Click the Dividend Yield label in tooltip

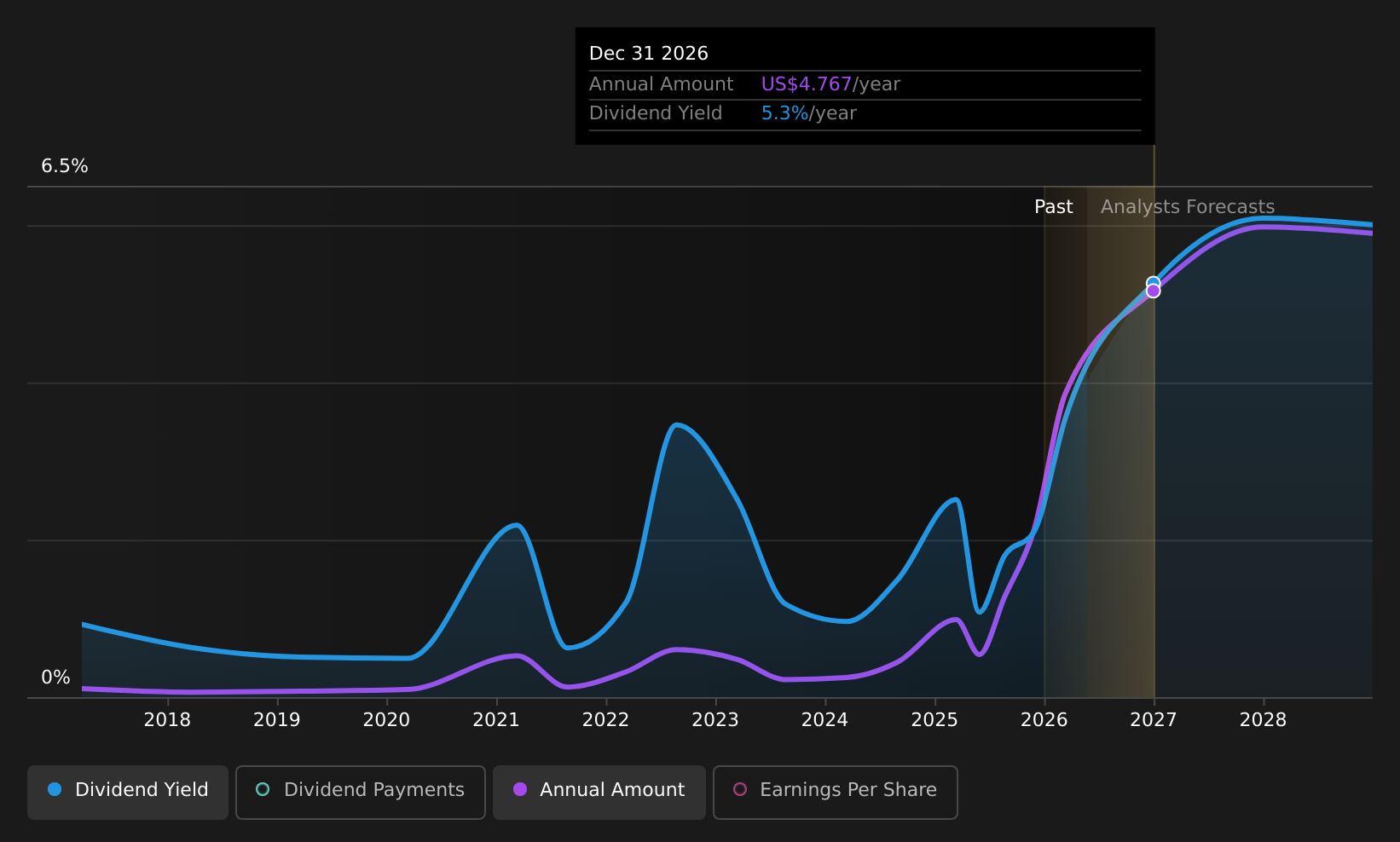[x=656, y=113]
